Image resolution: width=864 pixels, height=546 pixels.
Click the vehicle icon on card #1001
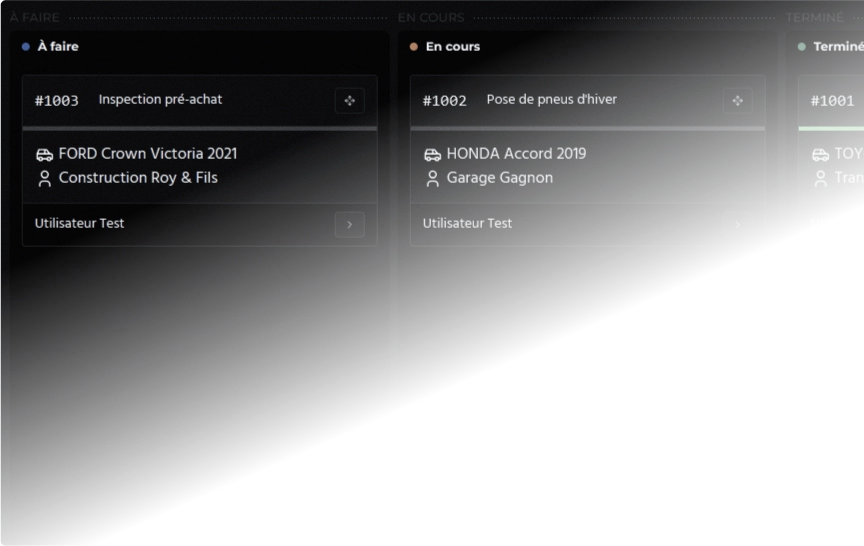[820, 154]
